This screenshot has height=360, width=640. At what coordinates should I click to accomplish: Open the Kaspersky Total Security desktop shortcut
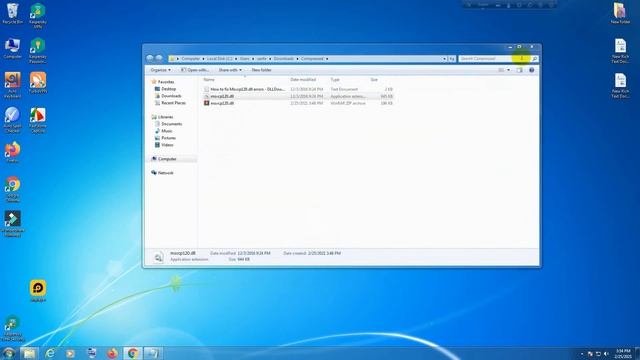pyautogui.click(x=12, y=328)
